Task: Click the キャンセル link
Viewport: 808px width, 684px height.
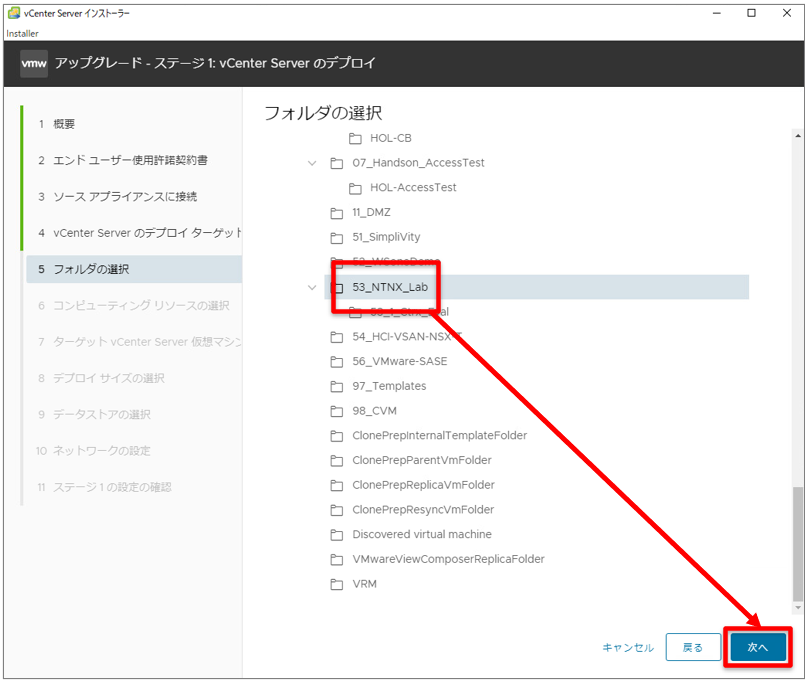Action: 628,648
